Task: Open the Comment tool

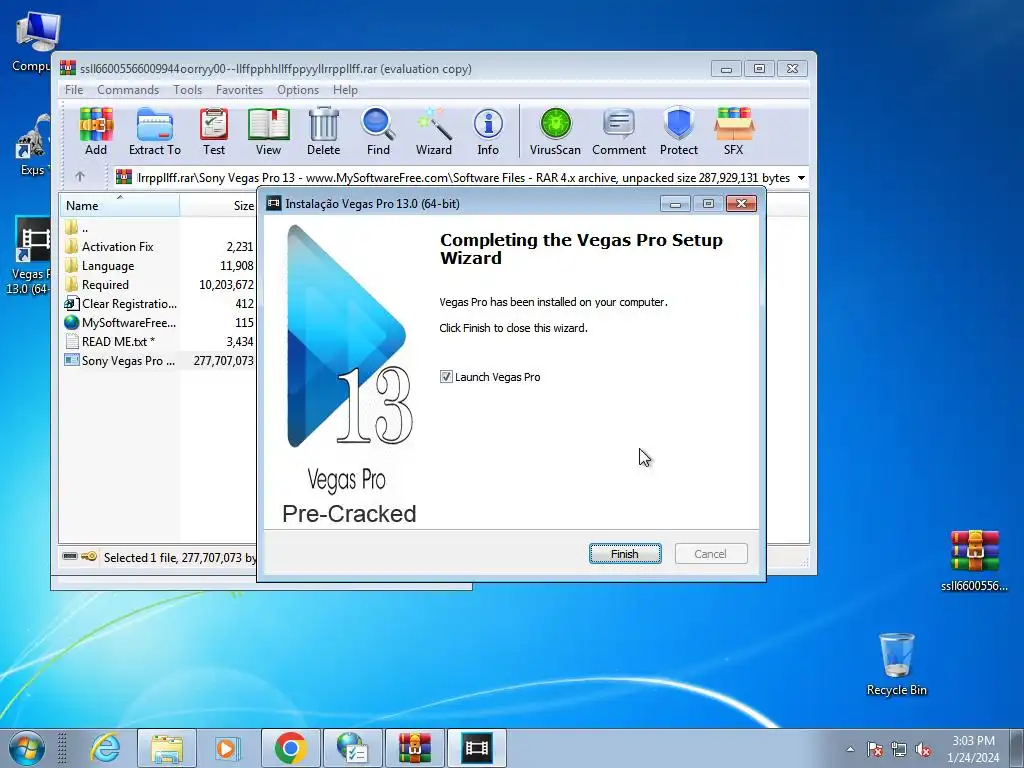Action: 619,131
